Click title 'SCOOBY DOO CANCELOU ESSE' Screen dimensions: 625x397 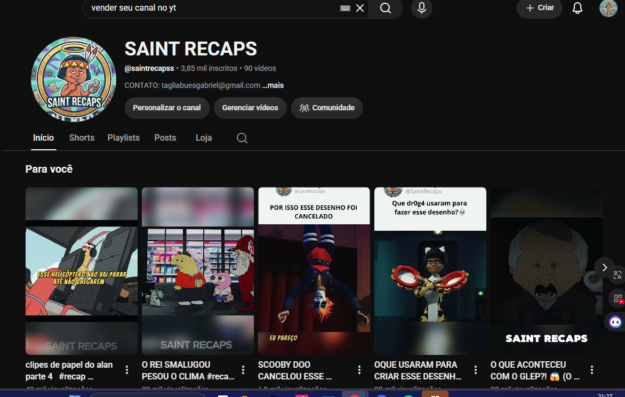point(295,371)
